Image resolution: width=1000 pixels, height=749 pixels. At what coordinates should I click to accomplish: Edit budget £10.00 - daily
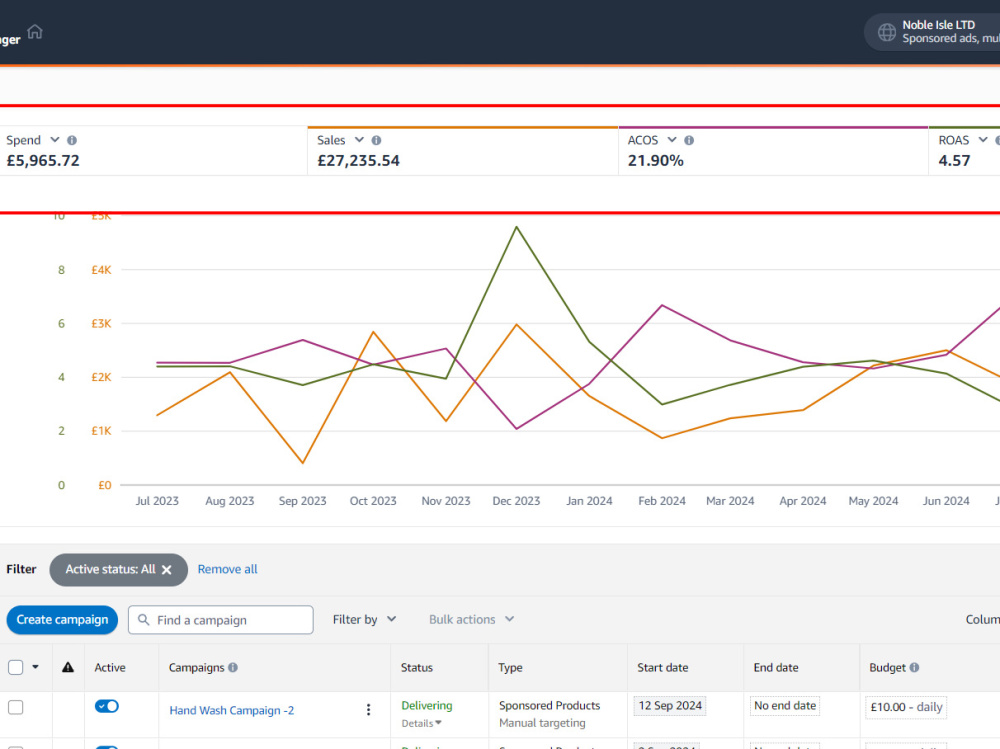(x=906, y=707)
